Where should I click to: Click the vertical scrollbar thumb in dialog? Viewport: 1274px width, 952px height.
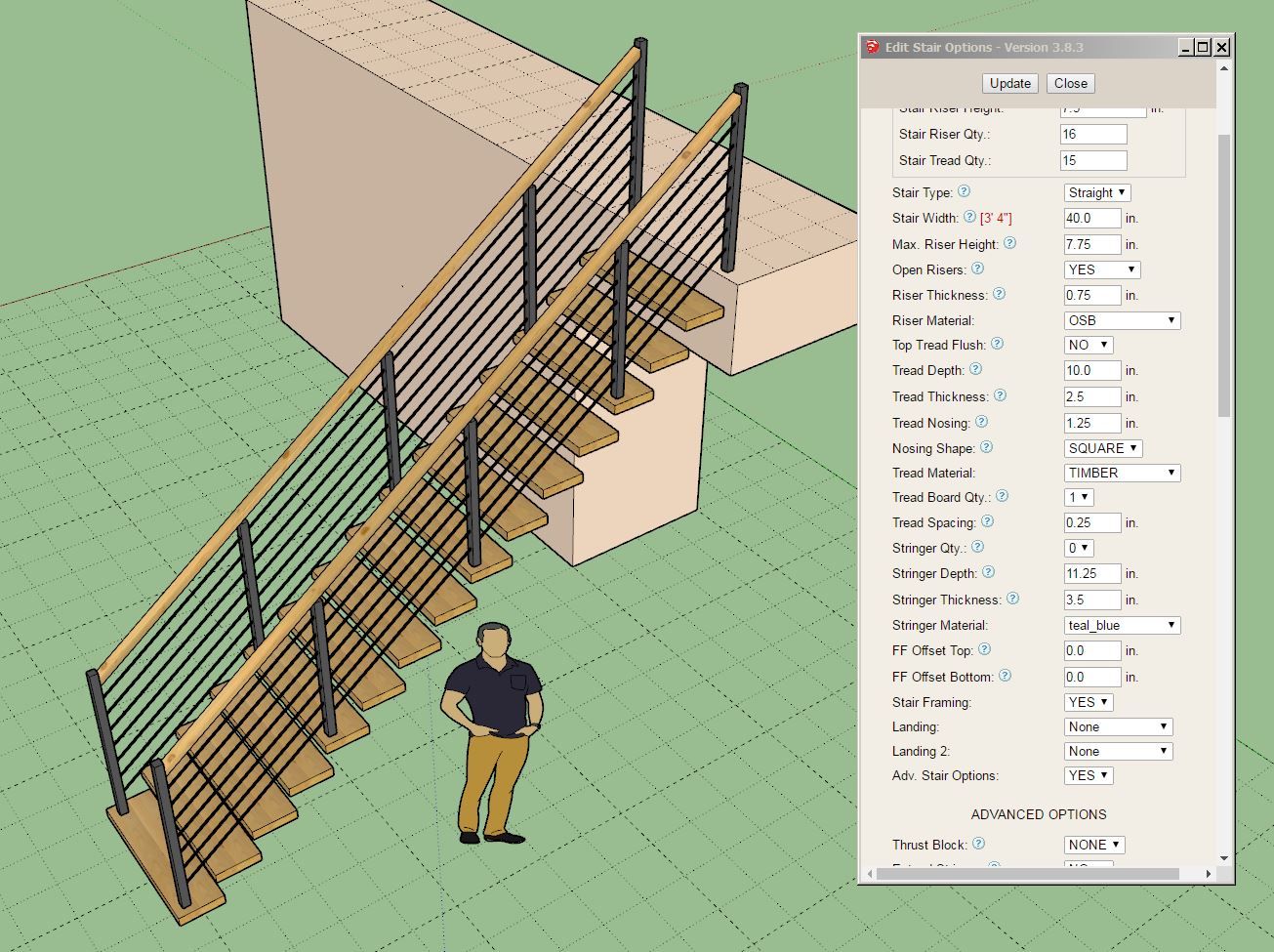pos(1224,275)
